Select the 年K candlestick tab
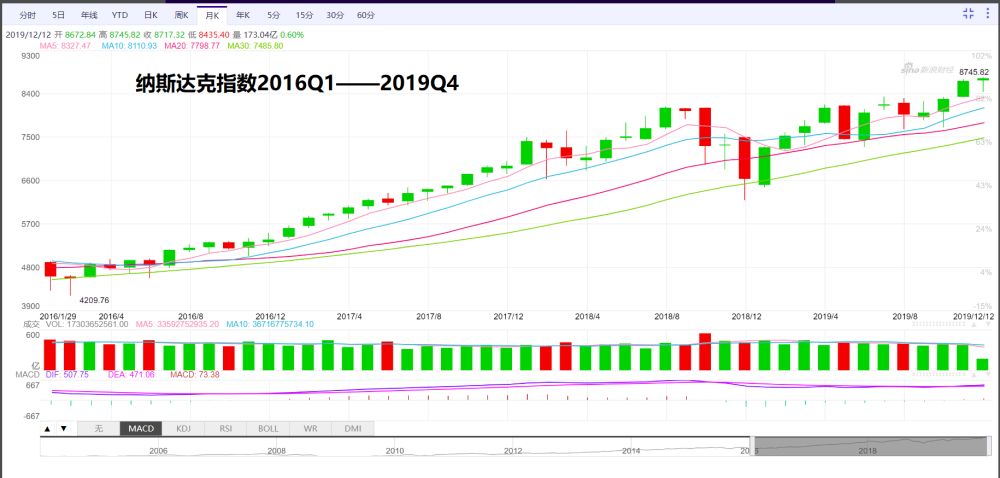This screenshot has height=478, width=1000. [x=242, y=15]
